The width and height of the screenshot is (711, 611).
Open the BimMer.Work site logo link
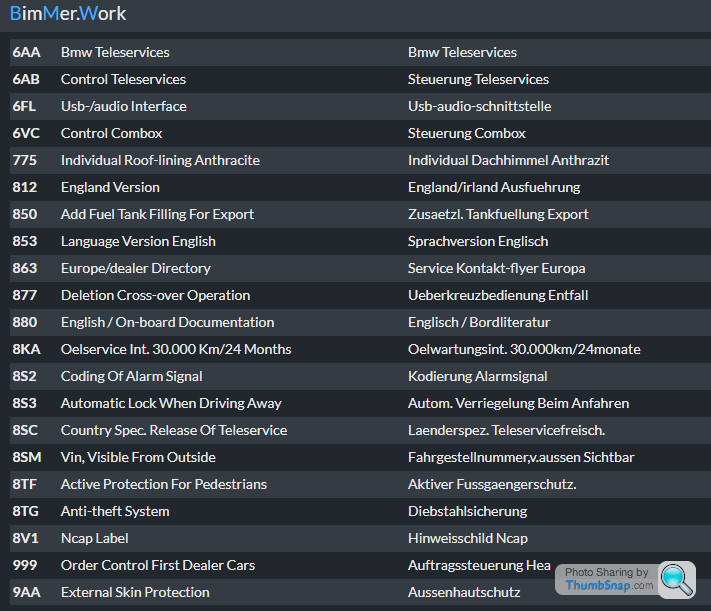pos(68,14)
